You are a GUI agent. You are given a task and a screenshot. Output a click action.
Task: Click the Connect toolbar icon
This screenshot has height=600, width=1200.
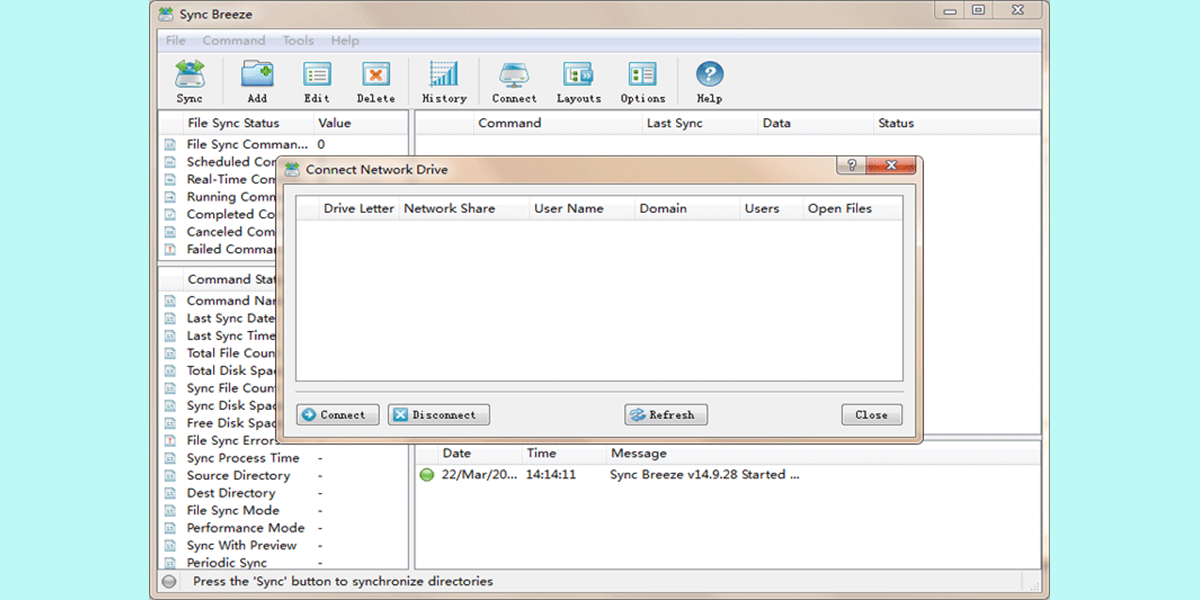coord(514,81)
